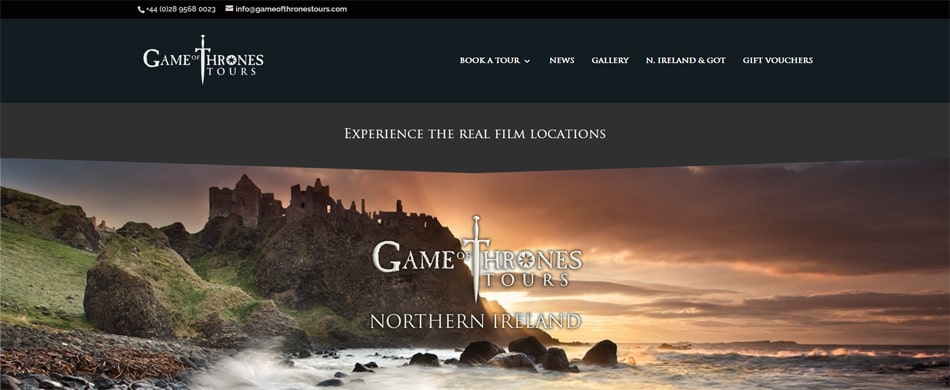Screen dimensions: 950x390
Task: Expand the Book a Tour chevron arrow
Action: tap(526, 61)
